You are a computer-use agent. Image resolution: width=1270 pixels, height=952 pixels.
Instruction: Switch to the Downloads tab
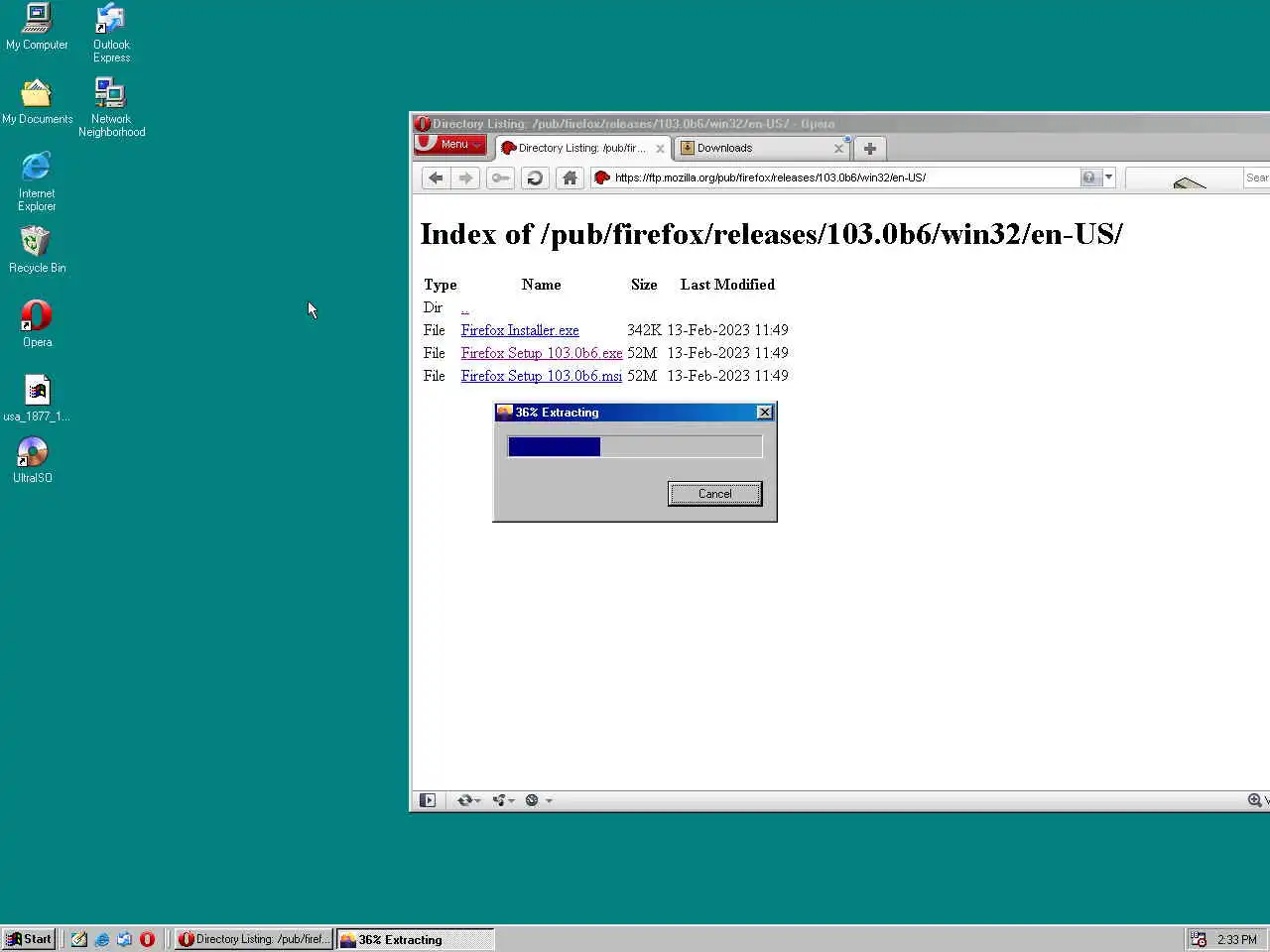click(x=761, y=148)
